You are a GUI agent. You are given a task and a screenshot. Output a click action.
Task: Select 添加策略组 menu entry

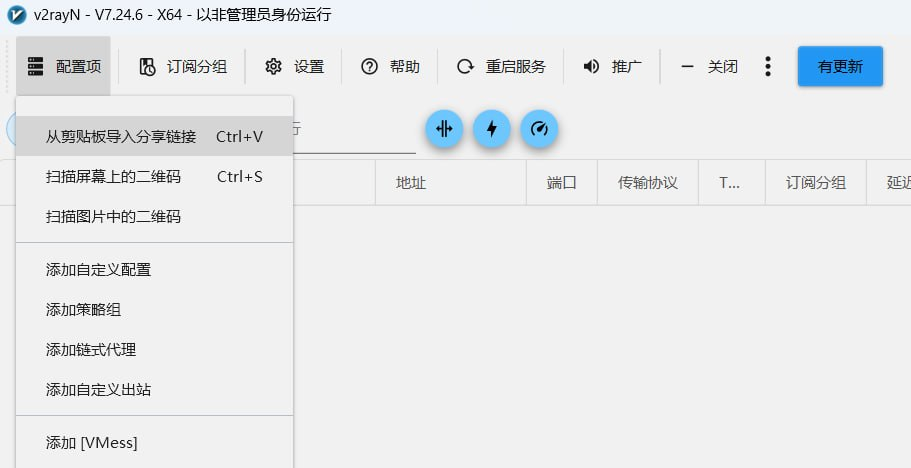pos(155,309)
